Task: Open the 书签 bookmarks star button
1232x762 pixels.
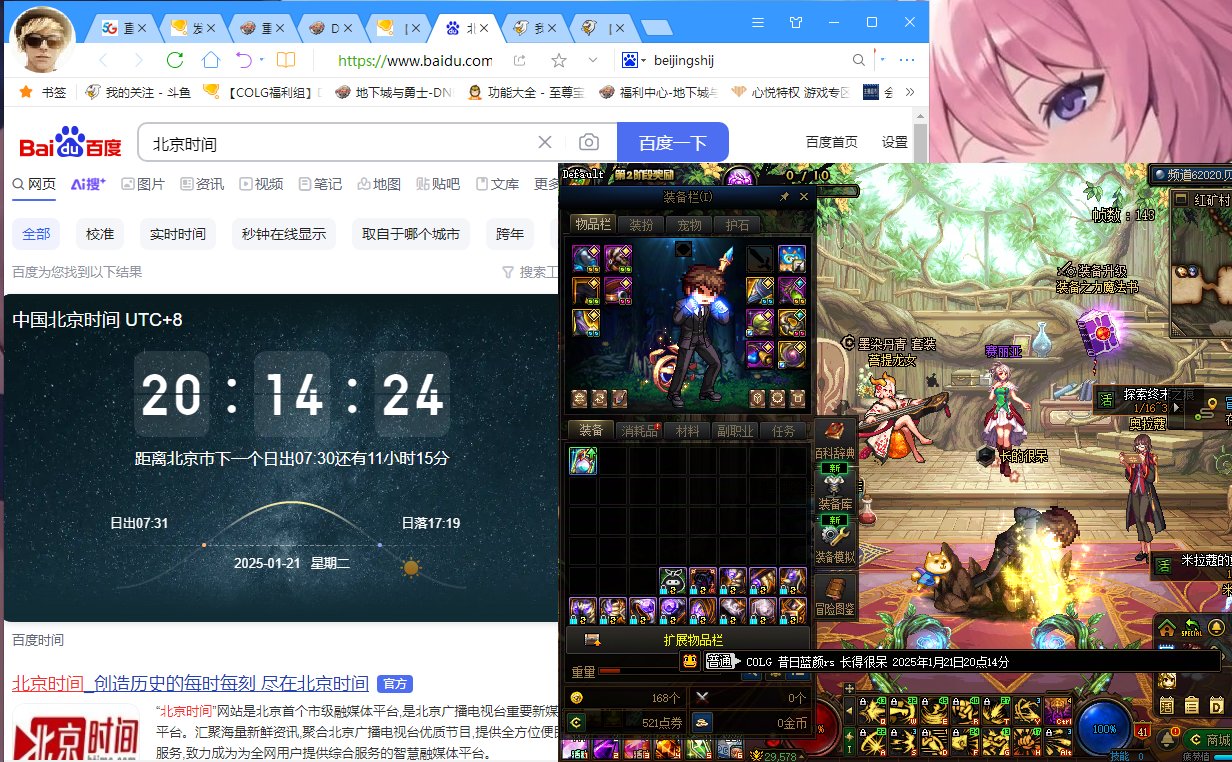Action: coord(43,92)
